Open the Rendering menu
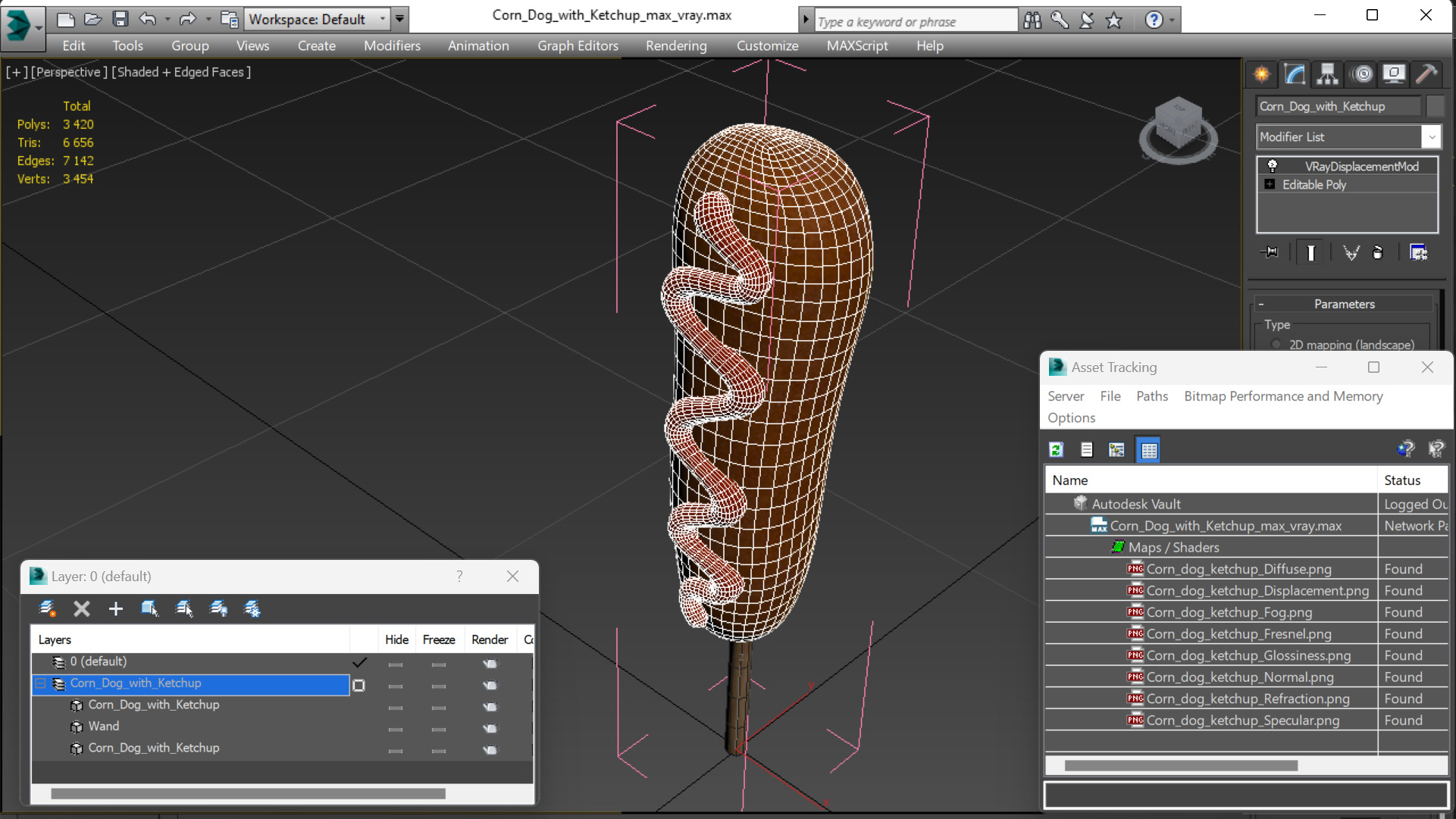Image resolution: width=1456 pixels, height=819 pixels. [675, 45]
